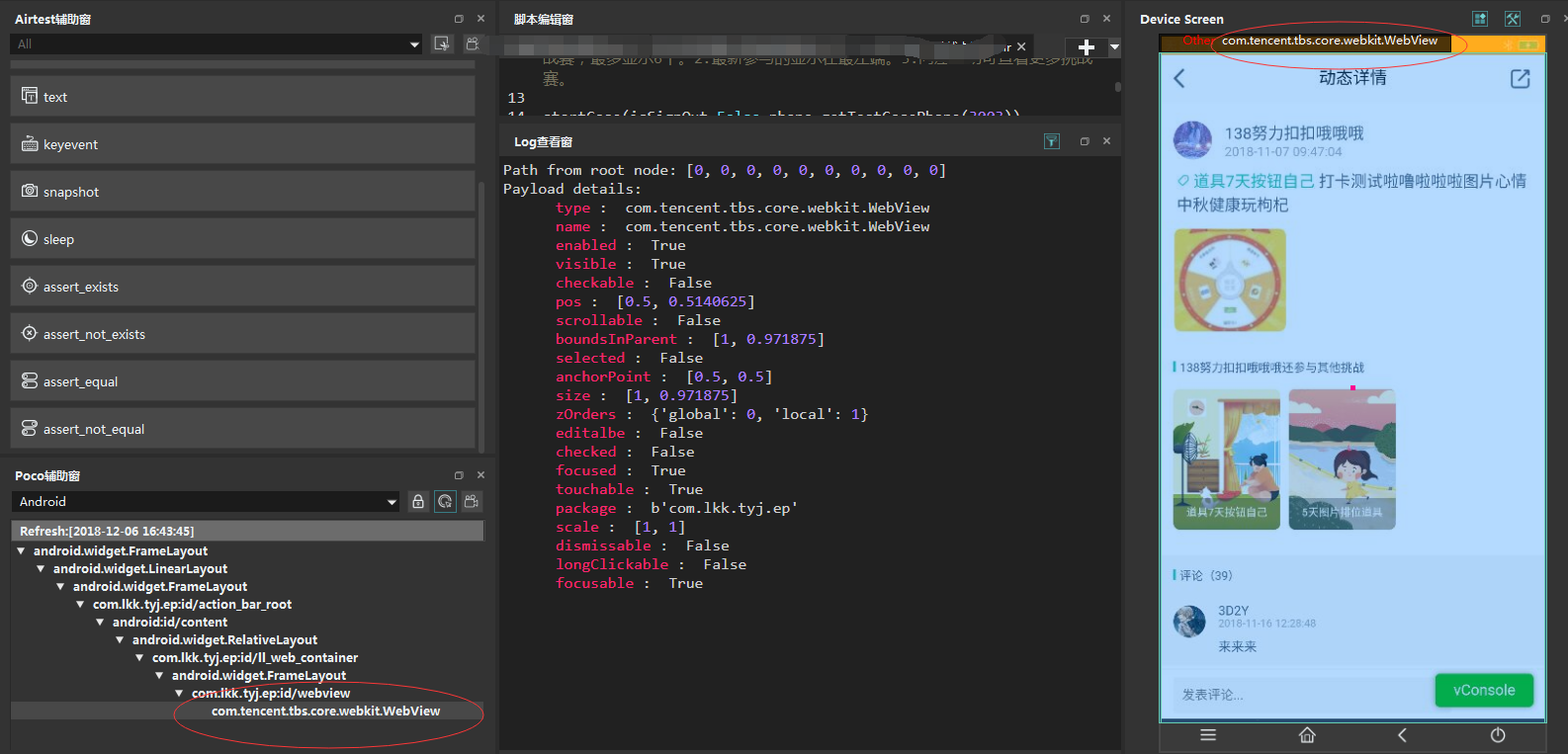Choose the assert_not_equal command

tap(242, 429)
